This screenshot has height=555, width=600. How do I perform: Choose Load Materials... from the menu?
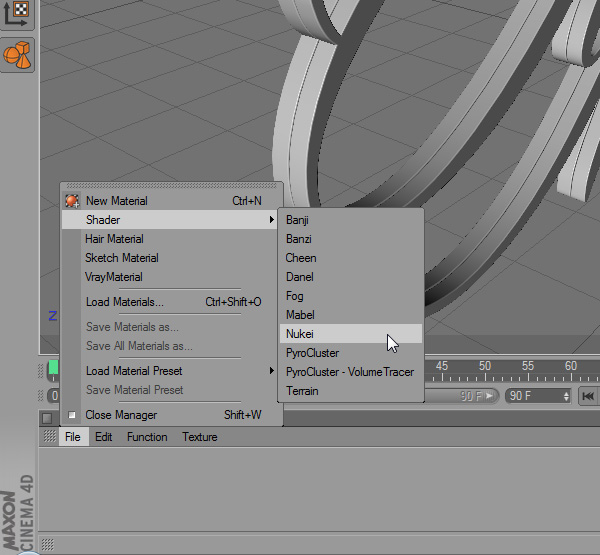124,302
